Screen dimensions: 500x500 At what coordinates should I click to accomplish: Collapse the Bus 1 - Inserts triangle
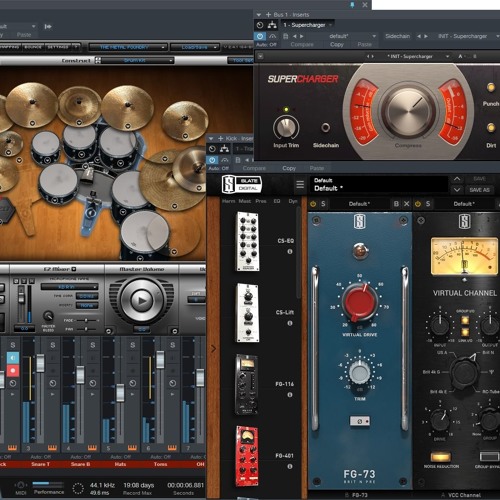point(259,15)
